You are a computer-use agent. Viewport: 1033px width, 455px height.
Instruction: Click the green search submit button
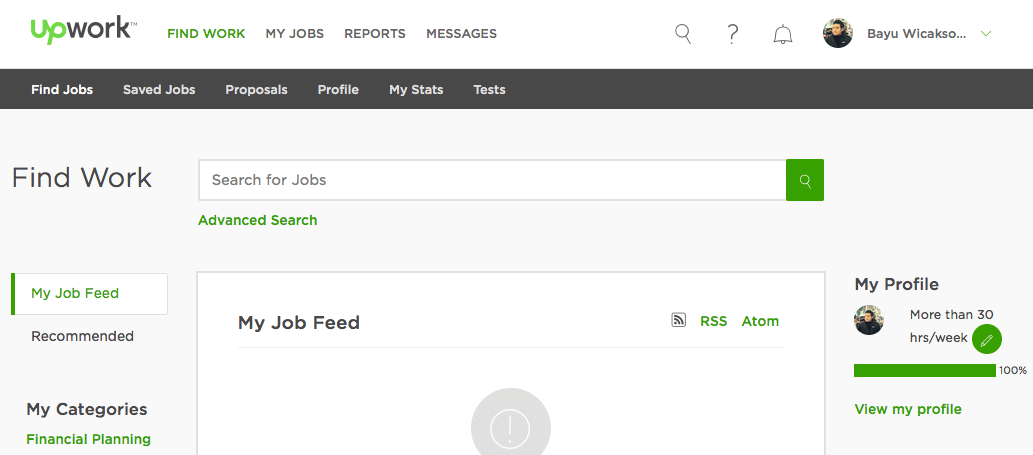point(805,180)
